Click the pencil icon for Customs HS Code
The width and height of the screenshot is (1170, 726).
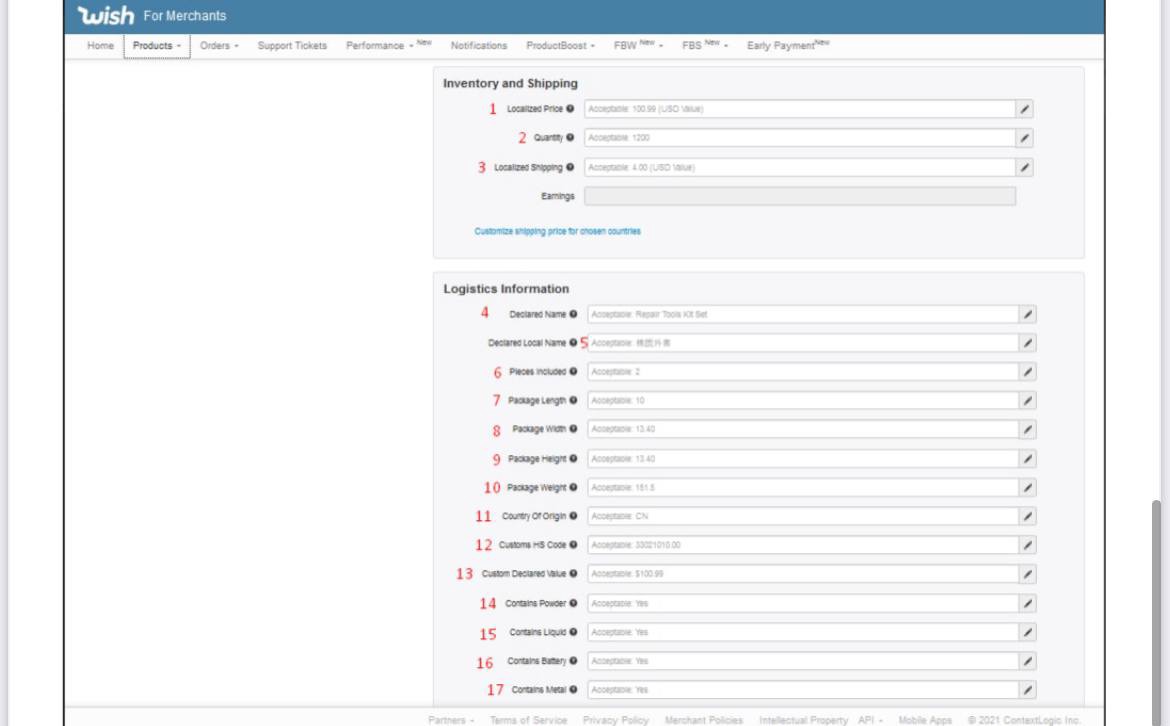point(1027,545)
